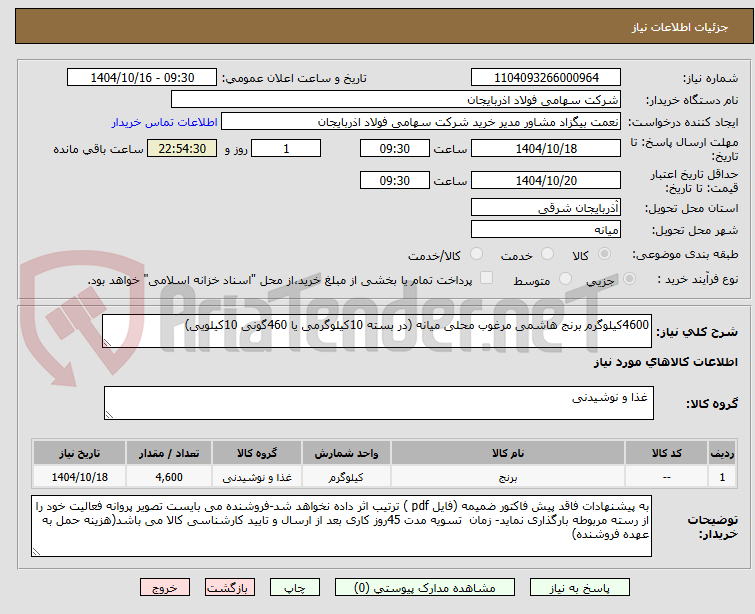Click the غذا و نوشیدنی table cell
This screenshot has height=614, width=755.
(x=257, y=477)
